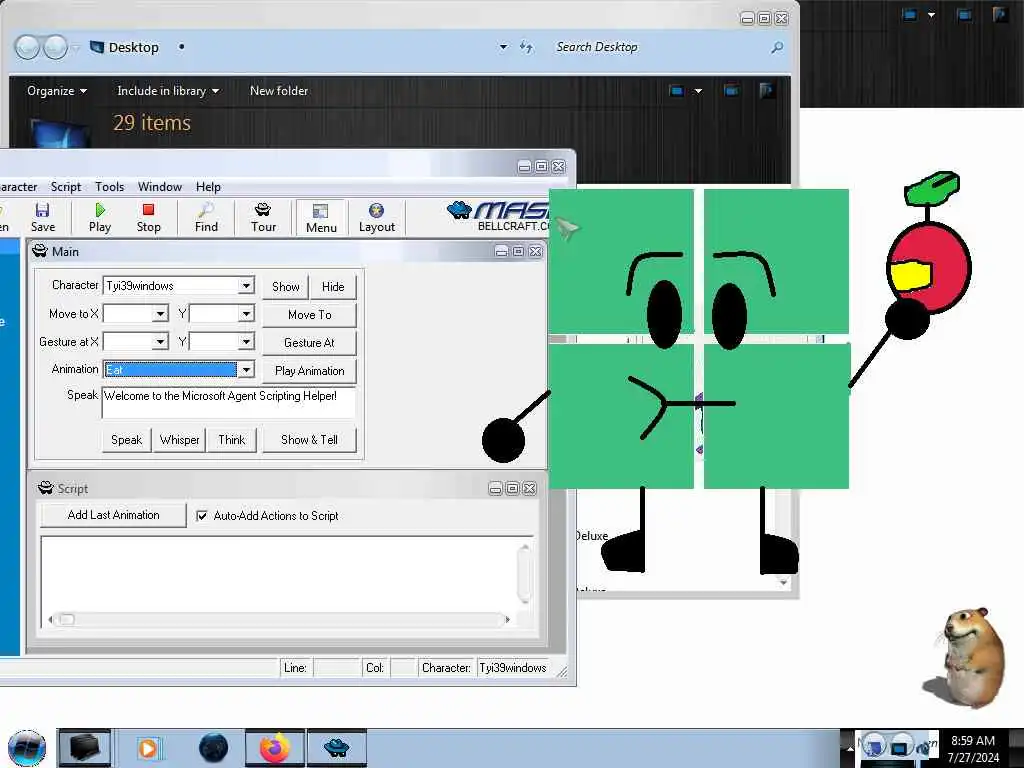Open the Layout toolbar option
This screenshot has width=1024, height=768.
pos(377,217)
